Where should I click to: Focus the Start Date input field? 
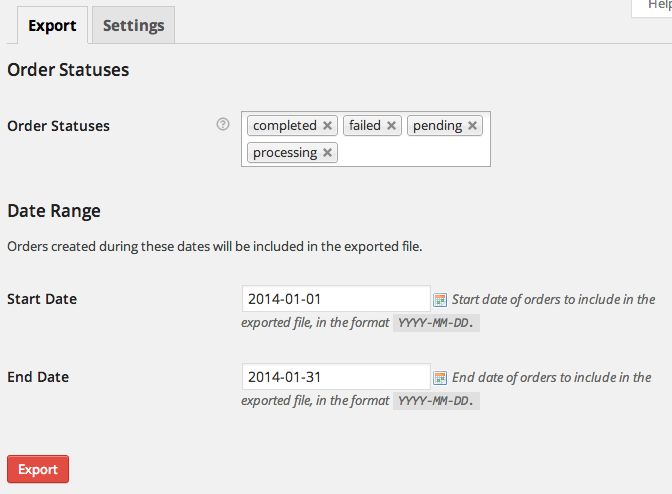pos(336,299)
